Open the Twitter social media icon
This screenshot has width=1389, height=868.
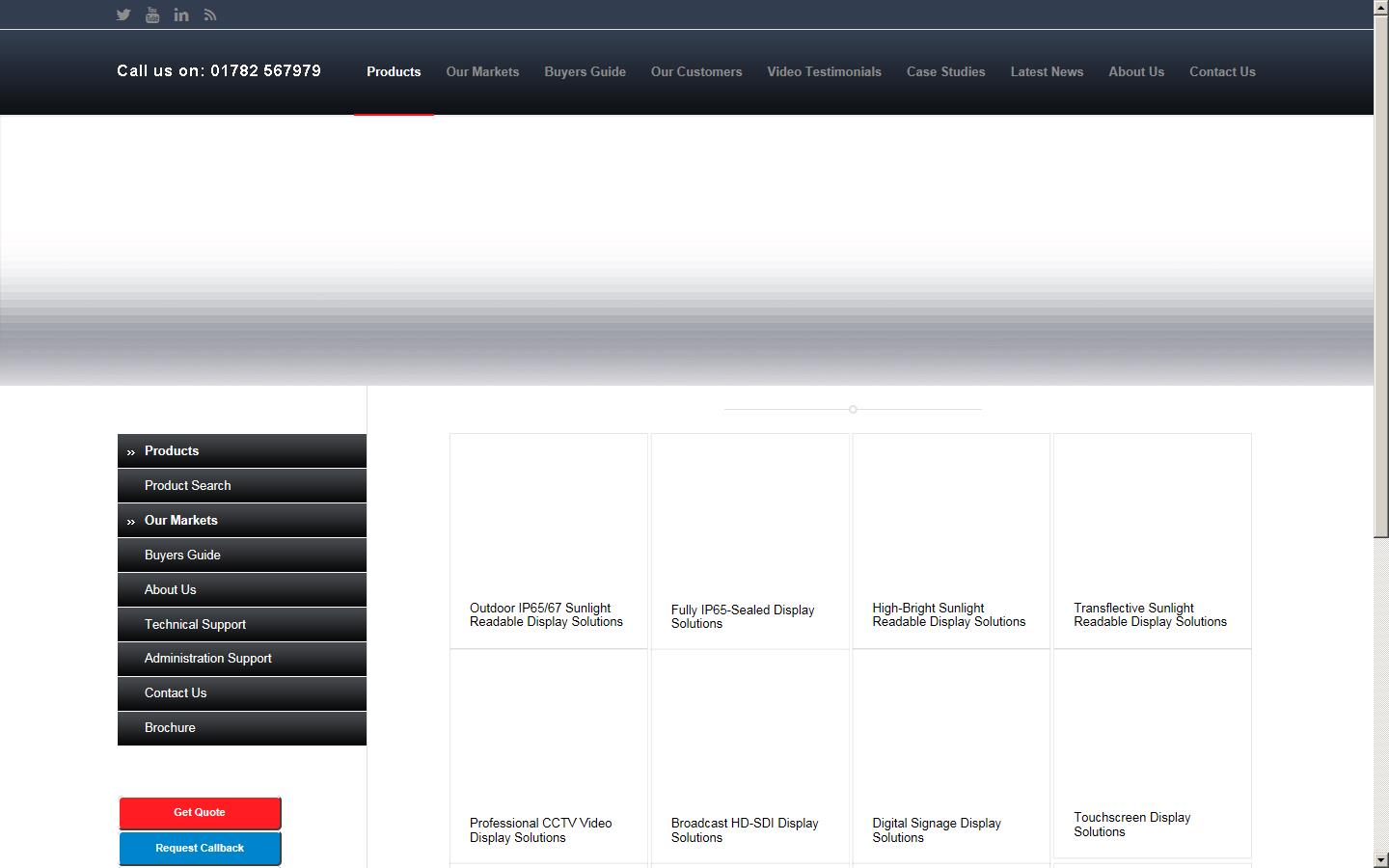click(x=123, y=14)
